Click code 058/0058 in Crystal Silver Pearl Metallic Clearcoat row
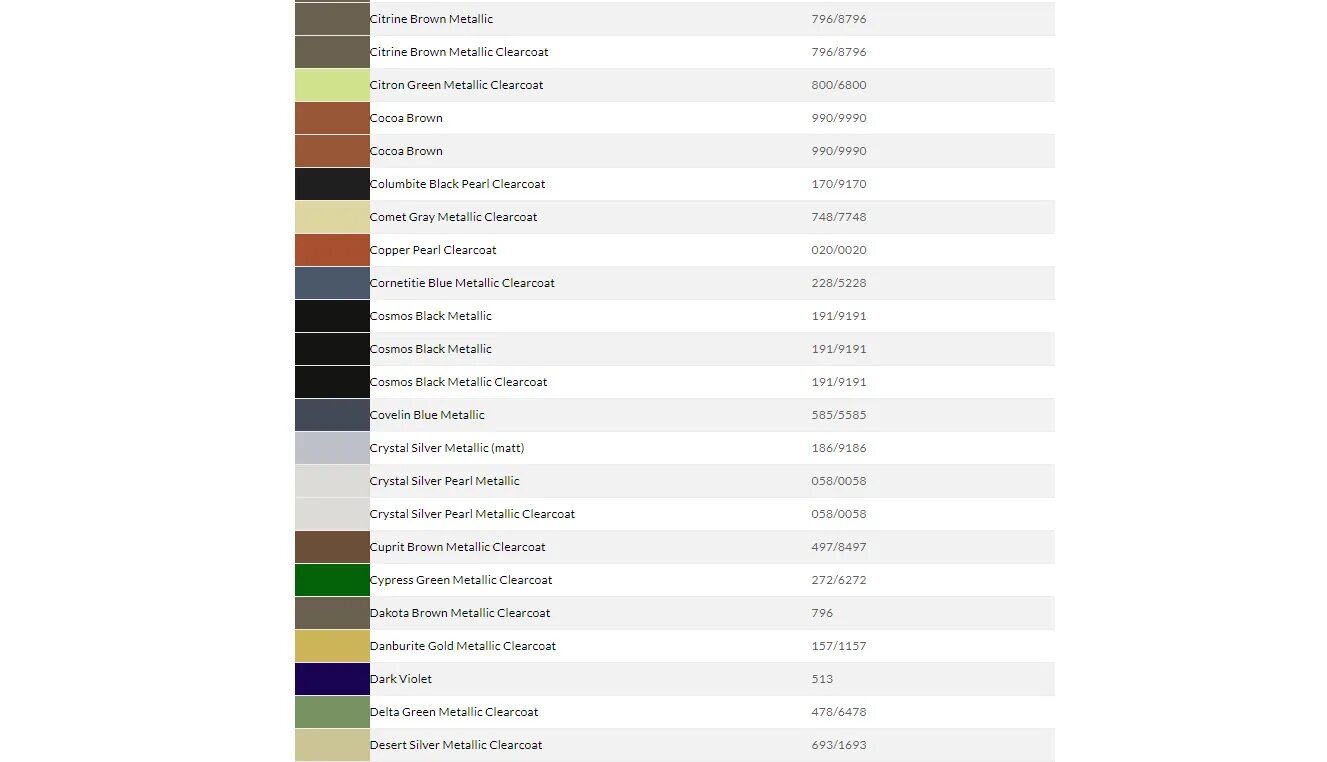The width and height of the screenshot is (1327, 762). [x=839, y=514]
